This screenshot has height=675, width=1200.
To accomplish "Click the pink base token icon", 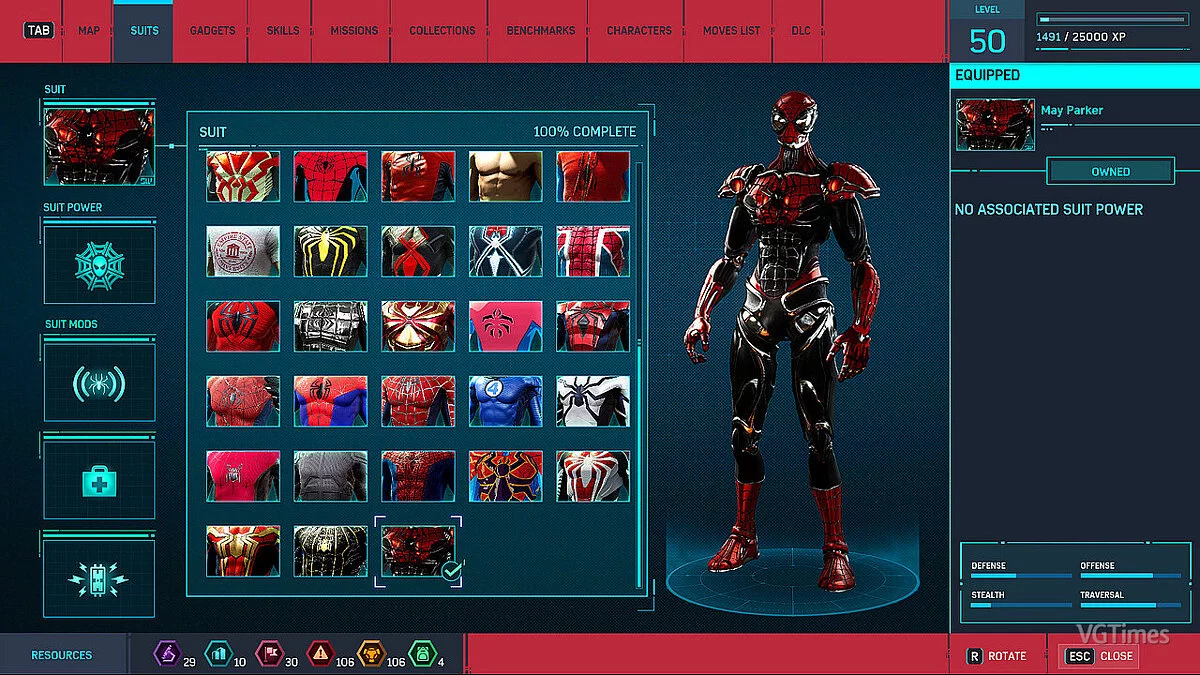I will click(268, 655).
